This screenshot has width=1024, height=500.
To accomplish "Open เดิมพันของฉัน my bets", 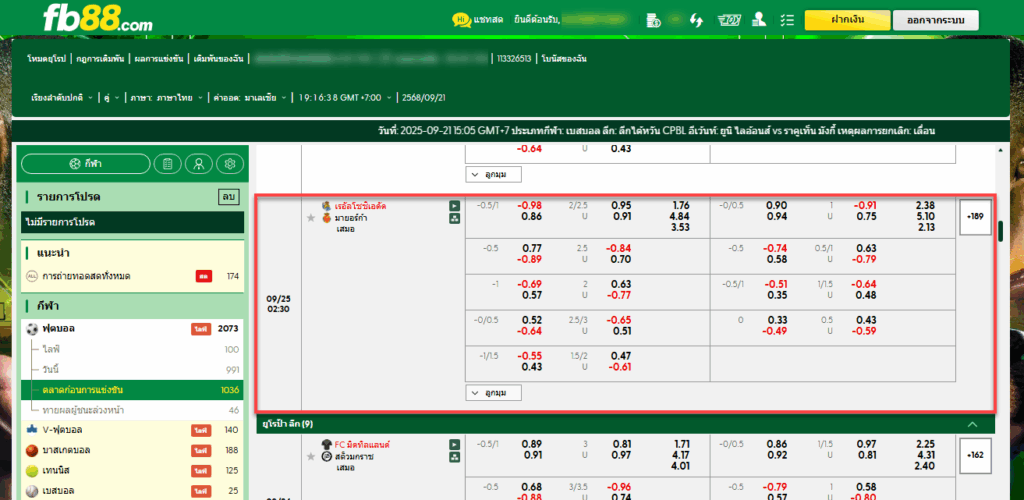I will 219,59.
